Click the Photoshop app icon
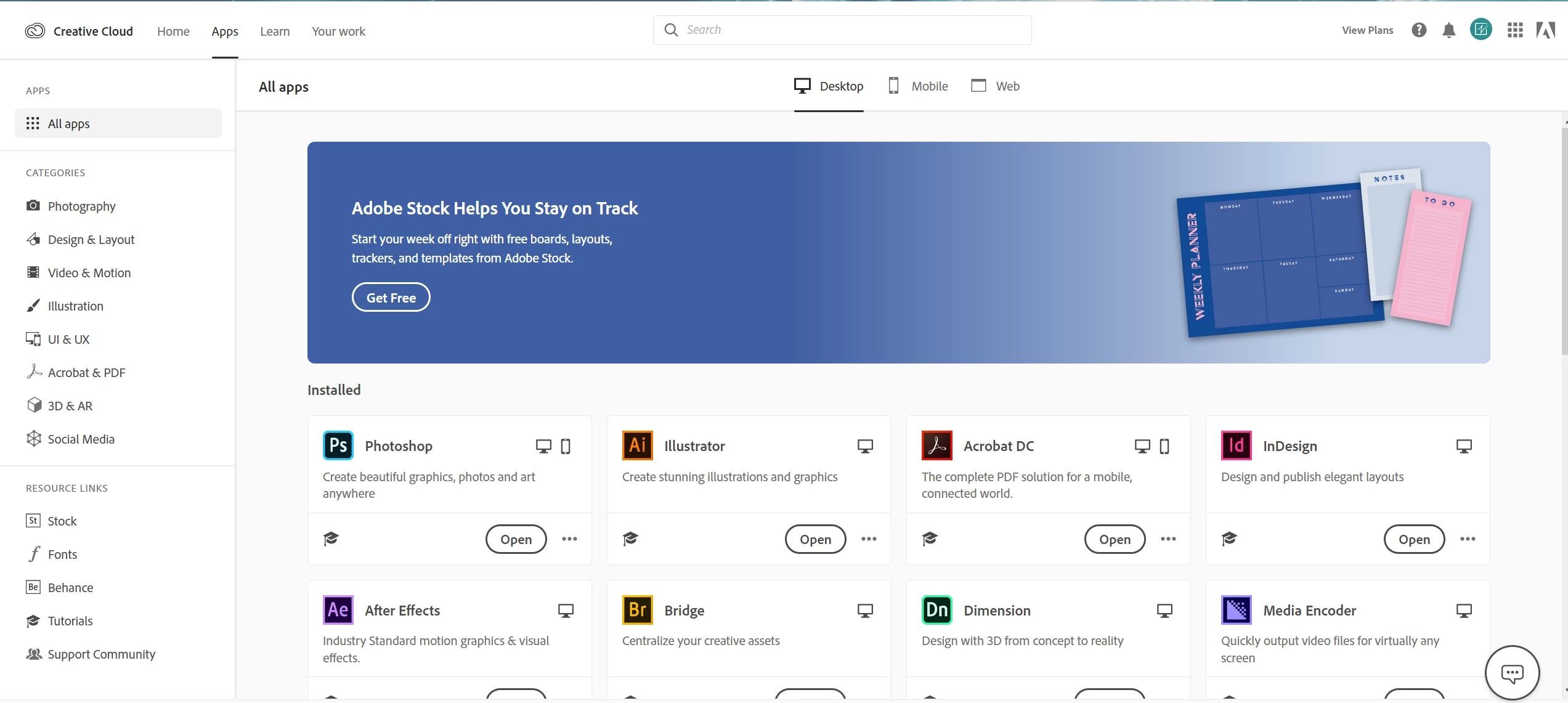This screenshot has width=1568, height=703. pos(338,445)
